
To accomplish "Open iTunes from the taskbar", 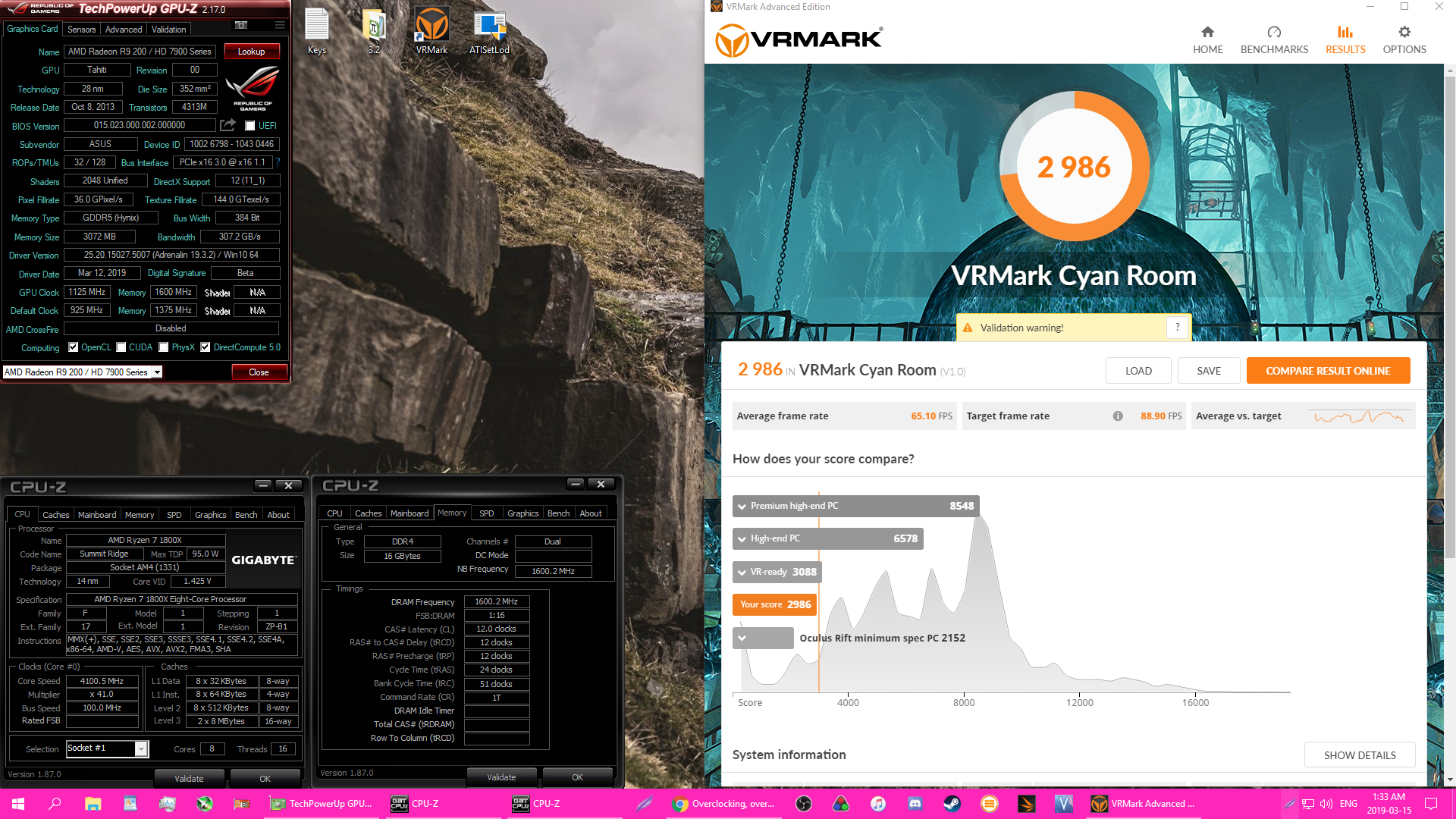I will click(878, 804).
